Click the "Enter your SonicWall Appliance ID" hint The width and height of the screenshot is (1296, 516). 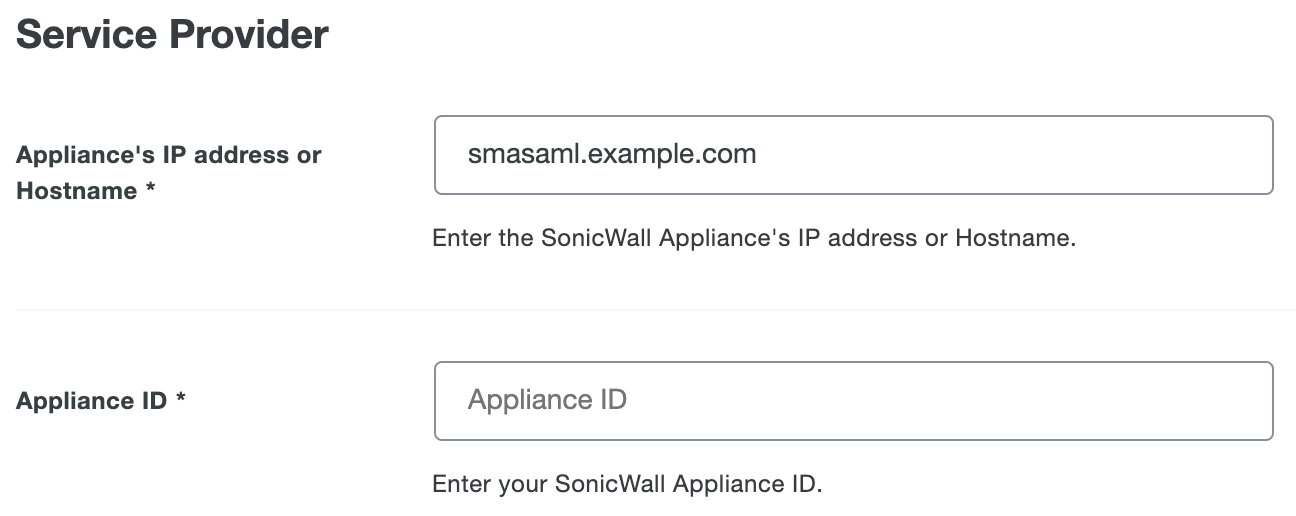tap(626, 485)
